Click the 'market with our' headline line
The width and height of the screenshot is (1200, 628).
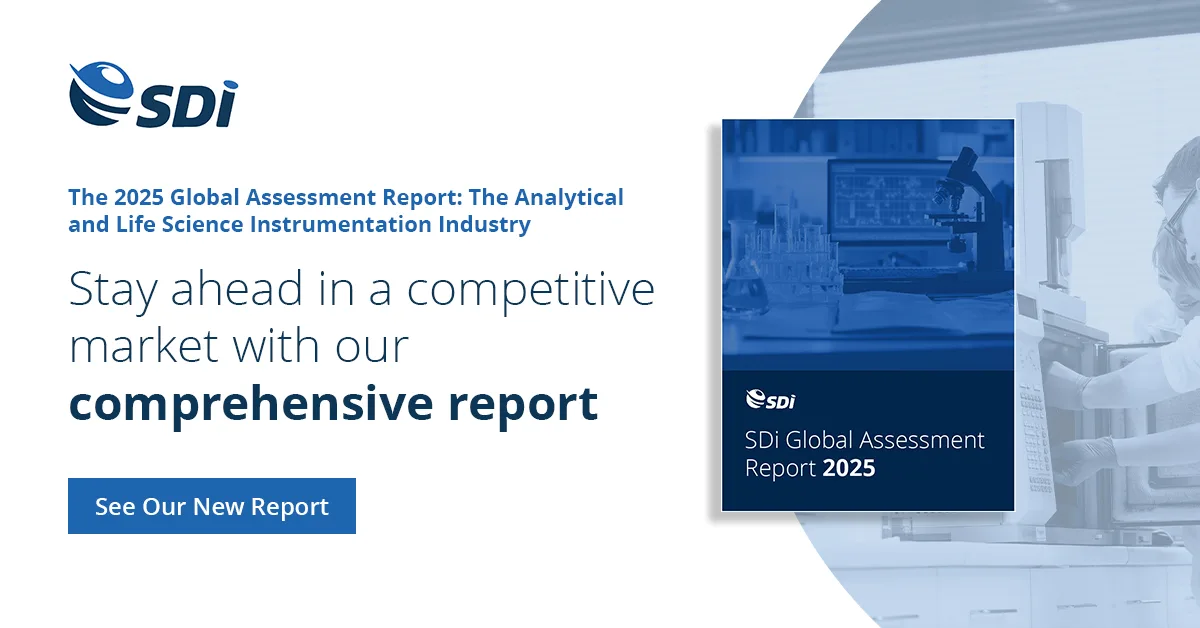(x=238, y=346)
